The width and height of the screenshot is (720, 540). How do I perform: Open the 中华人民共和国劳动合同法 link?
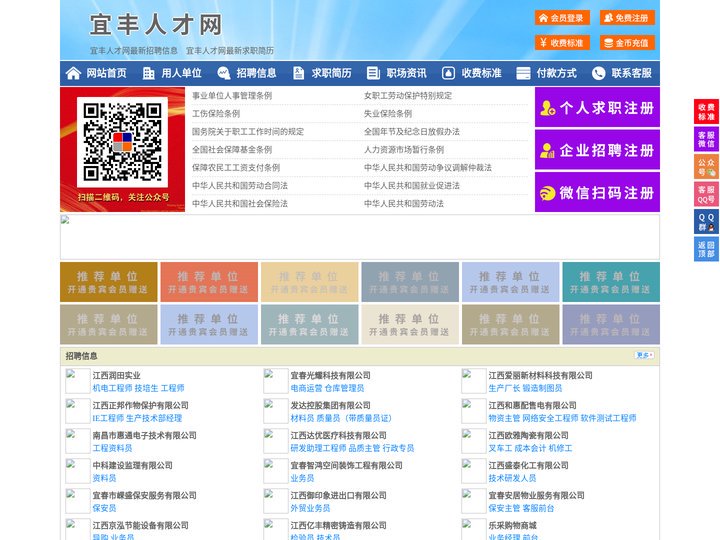(x=240, y=186)
